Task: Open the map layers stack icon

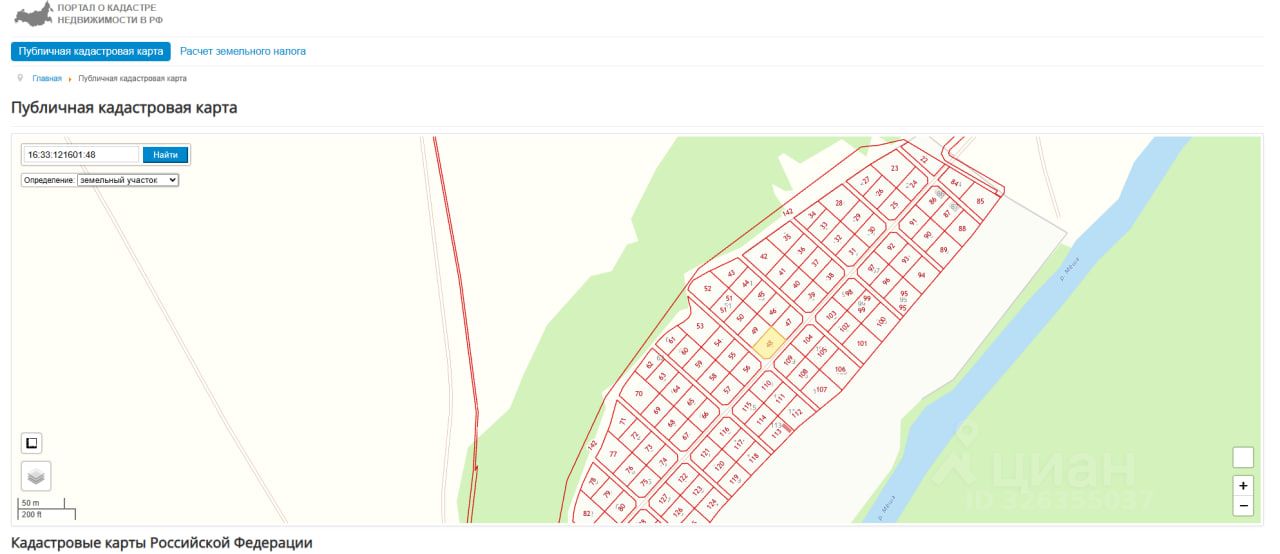Action: coord(36,476)
